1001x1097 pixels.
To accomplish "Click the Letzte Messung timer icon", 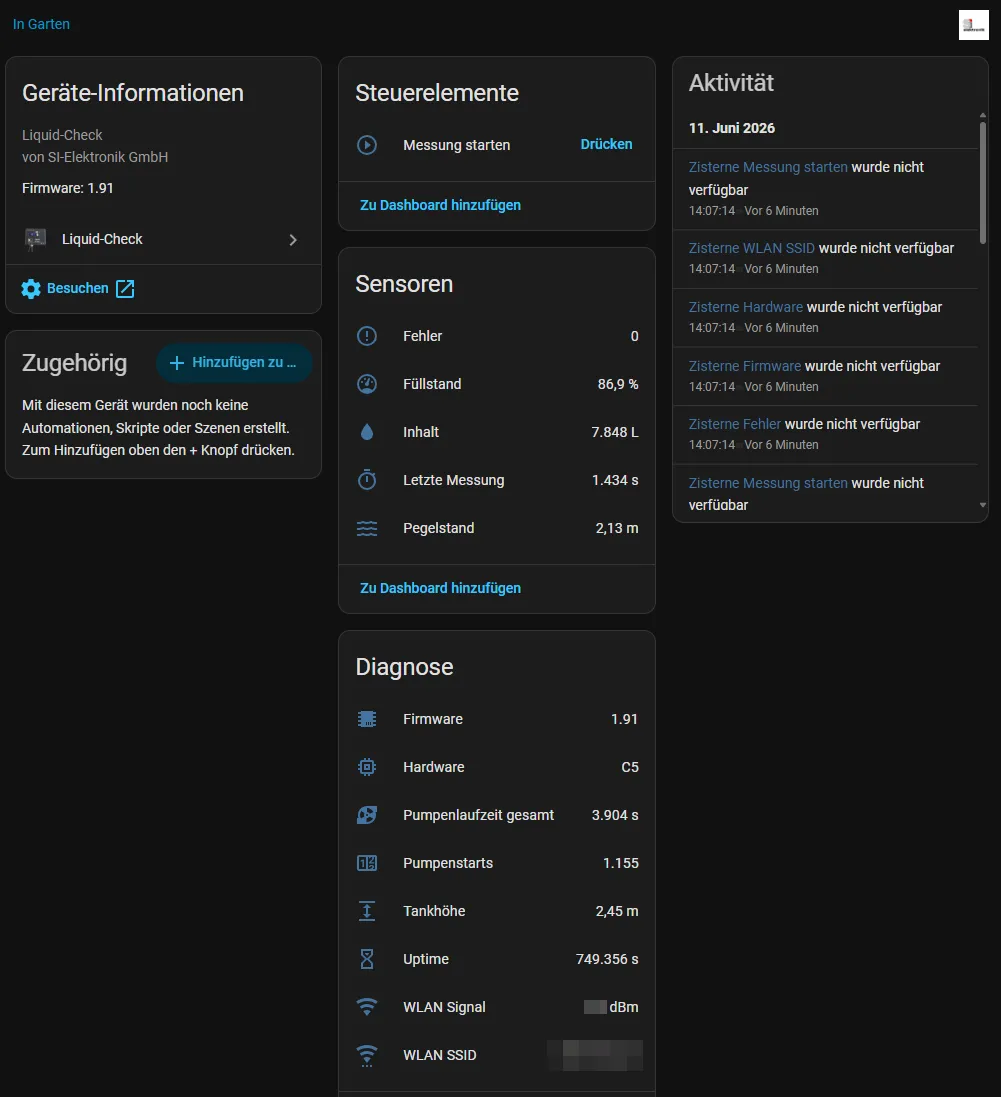I will (x=367, y=480).
